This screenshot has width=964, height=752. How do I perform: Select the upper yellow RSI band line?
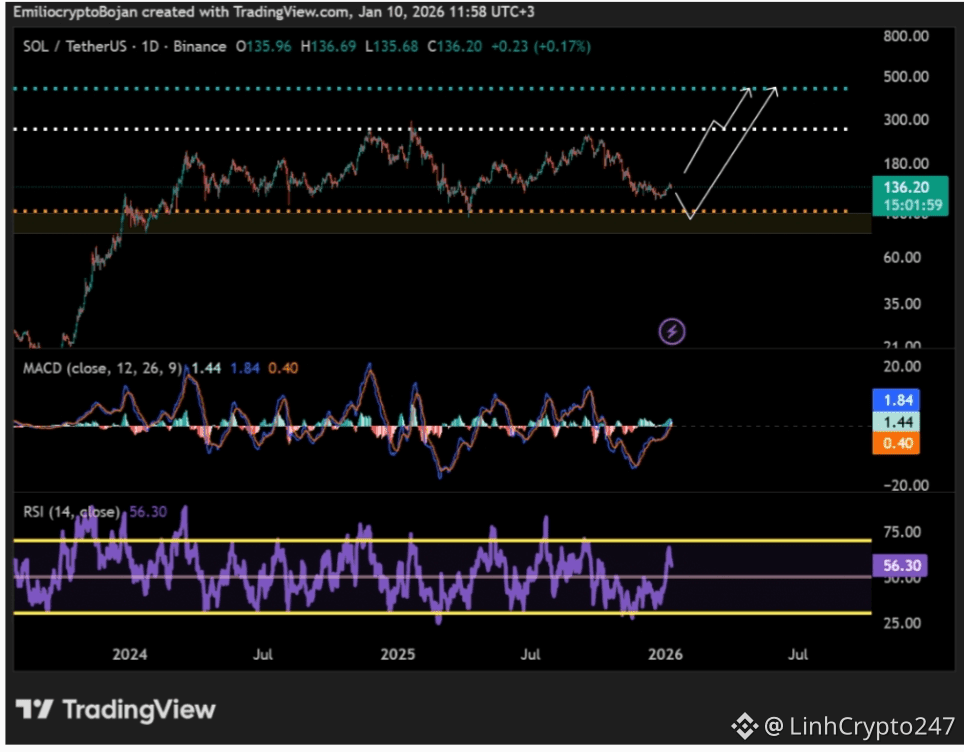pyautogui.click(x=300, y=540)
